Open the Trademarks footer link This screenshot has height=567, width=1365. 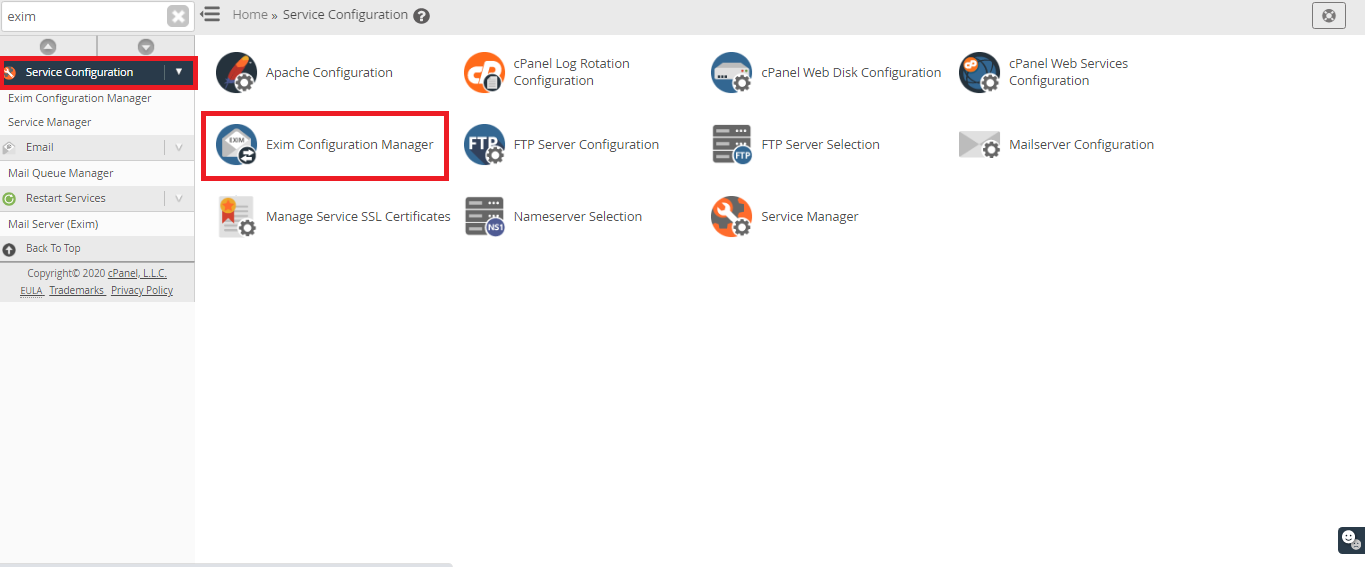pos(77,290)
